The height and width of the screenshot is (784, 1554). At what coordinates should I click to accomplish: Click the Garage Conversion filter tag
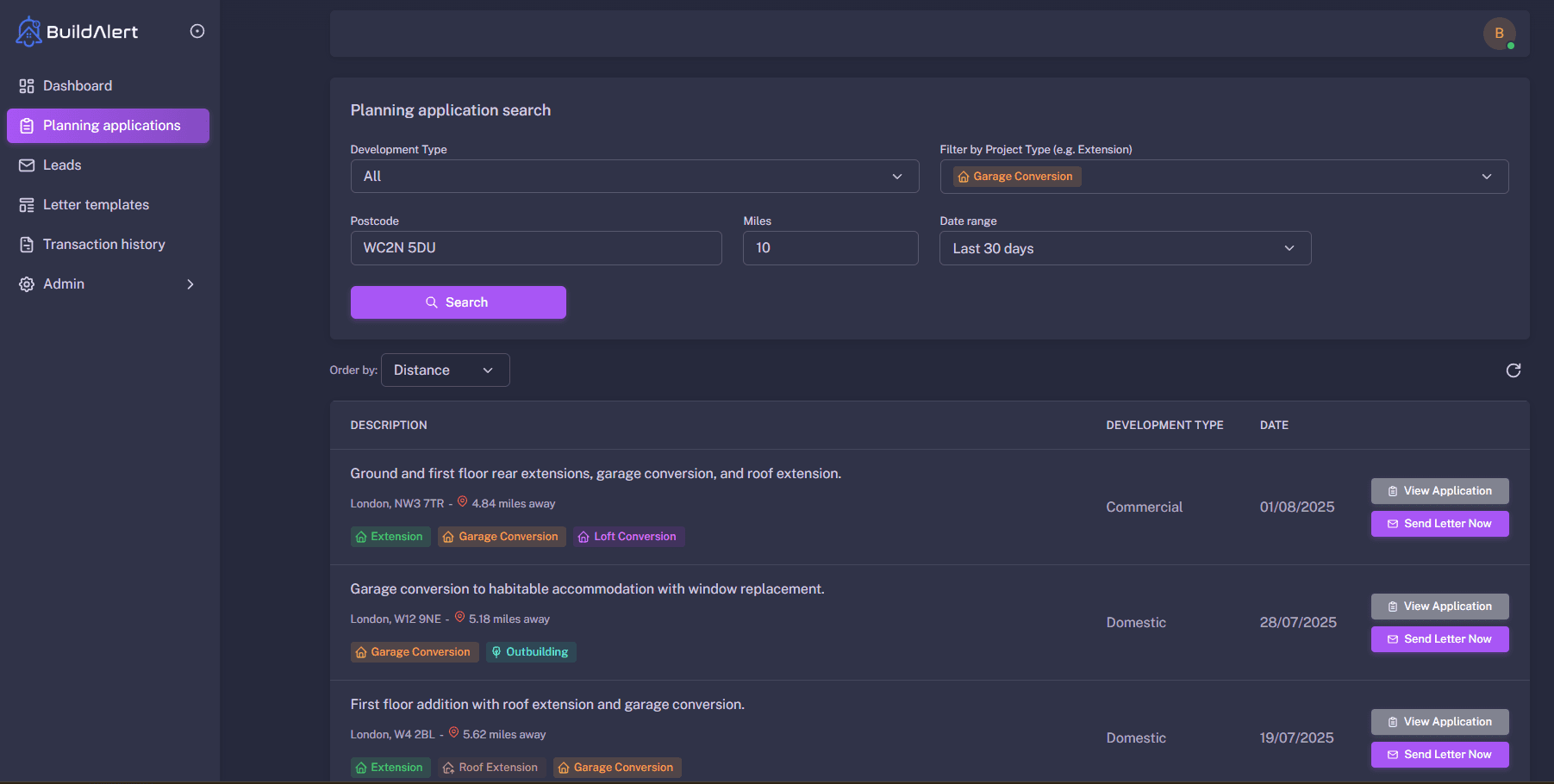point(1017,177)
